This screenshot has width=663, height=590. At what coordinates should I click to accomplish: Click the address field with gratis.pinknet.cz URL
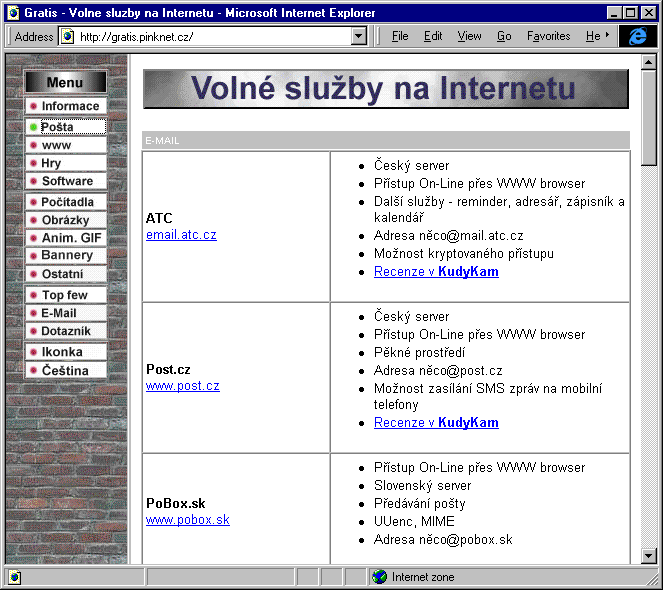(x=213, y=36)
